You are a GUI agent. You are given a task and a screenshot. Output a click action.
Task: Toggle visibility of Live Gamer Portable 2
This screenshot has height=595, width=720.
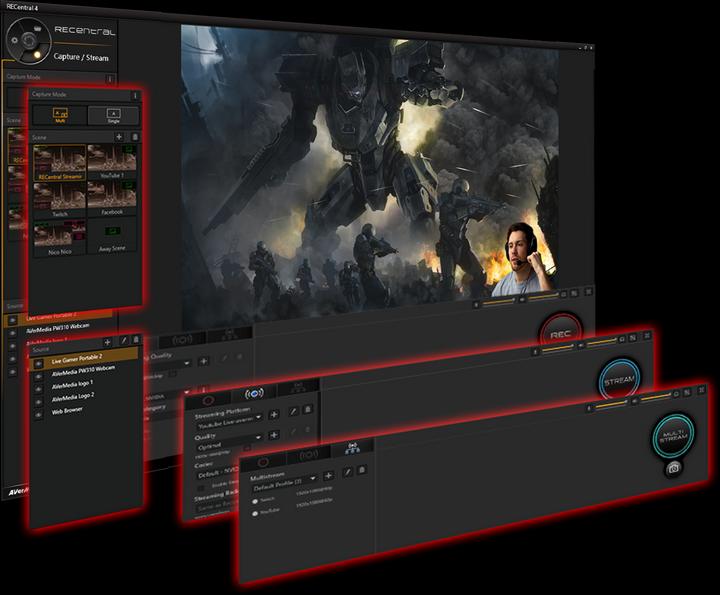coord(39,364)
